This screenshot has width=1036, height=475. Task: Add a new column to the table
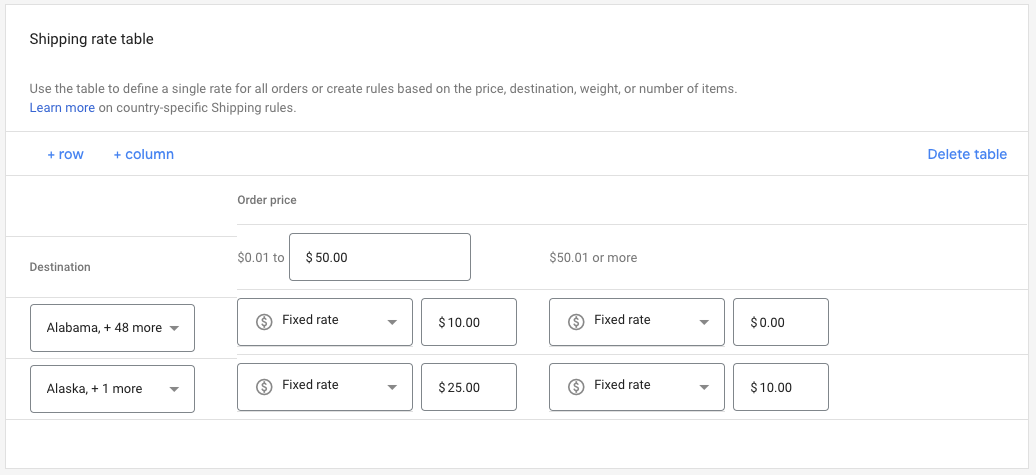click(143, 154)
